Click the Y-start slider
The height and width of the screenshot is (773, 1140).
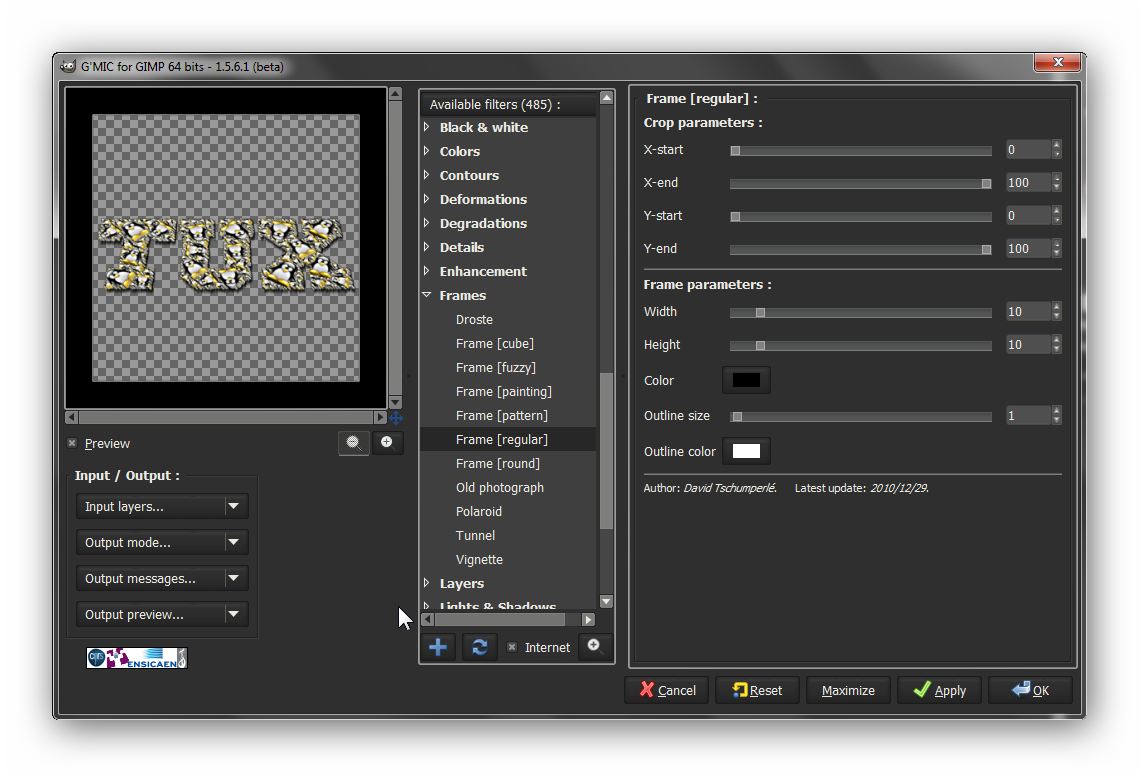click(x=861, y=216)
